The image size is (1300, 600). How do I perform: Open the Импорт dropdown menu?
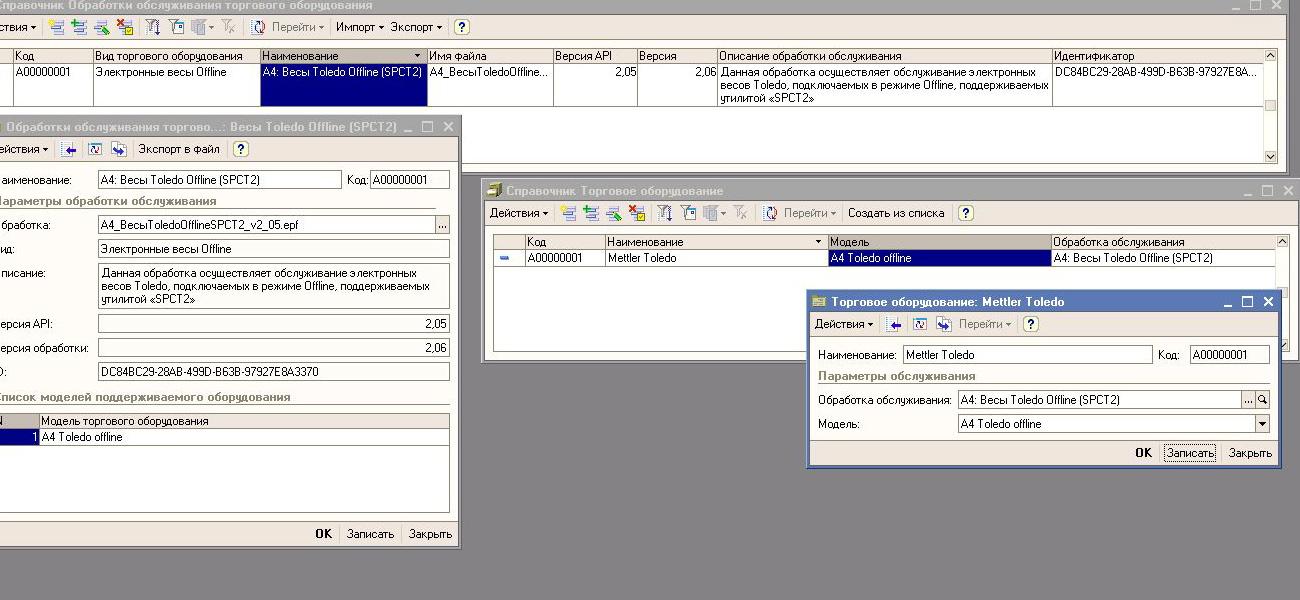tap(360, 27)
